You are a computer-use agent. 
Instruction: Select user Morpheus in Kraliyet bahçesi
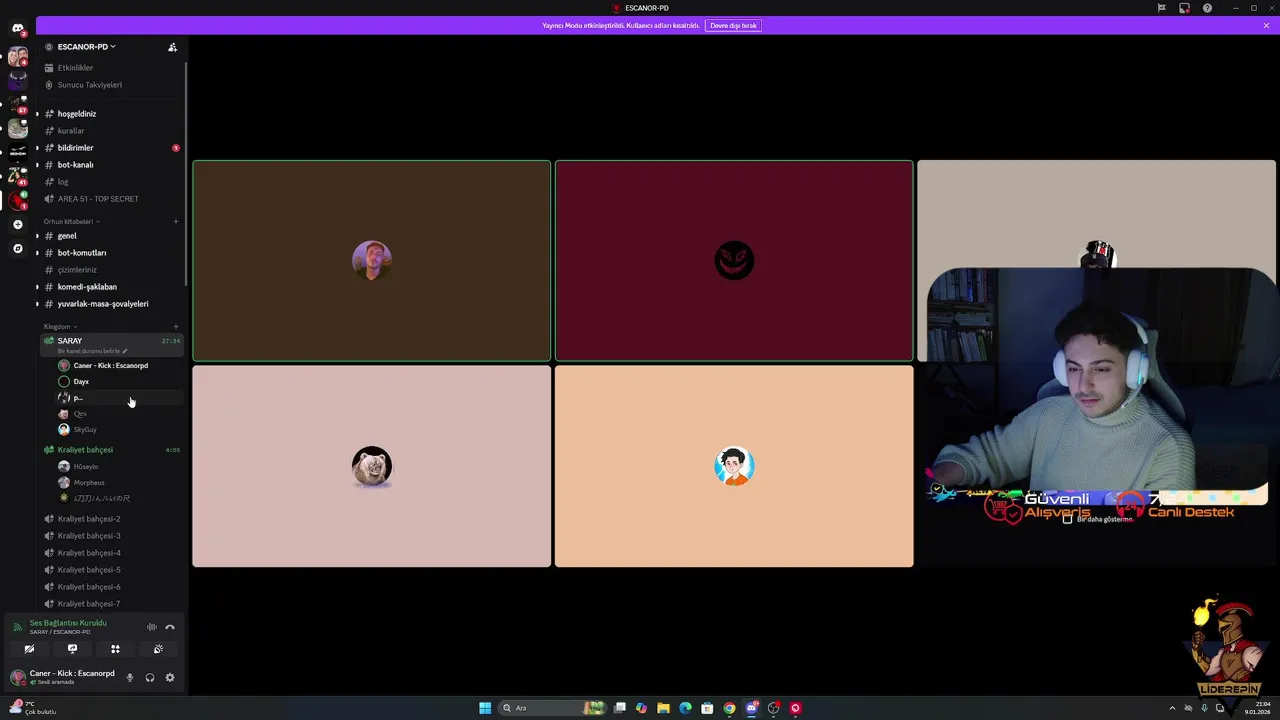point(88,483)
